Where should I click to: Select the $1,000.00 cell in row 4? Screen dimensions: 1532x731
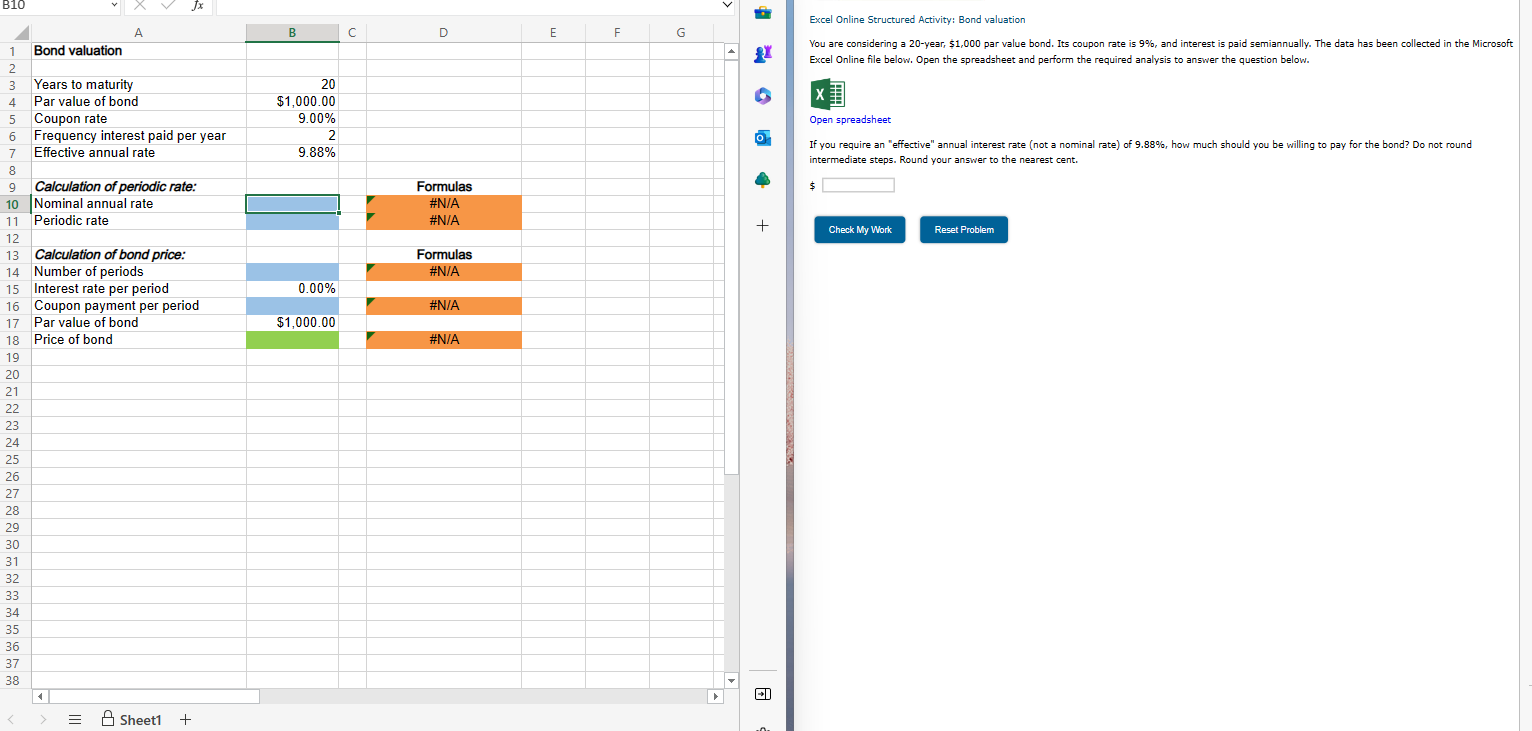(x=292, y=102)
